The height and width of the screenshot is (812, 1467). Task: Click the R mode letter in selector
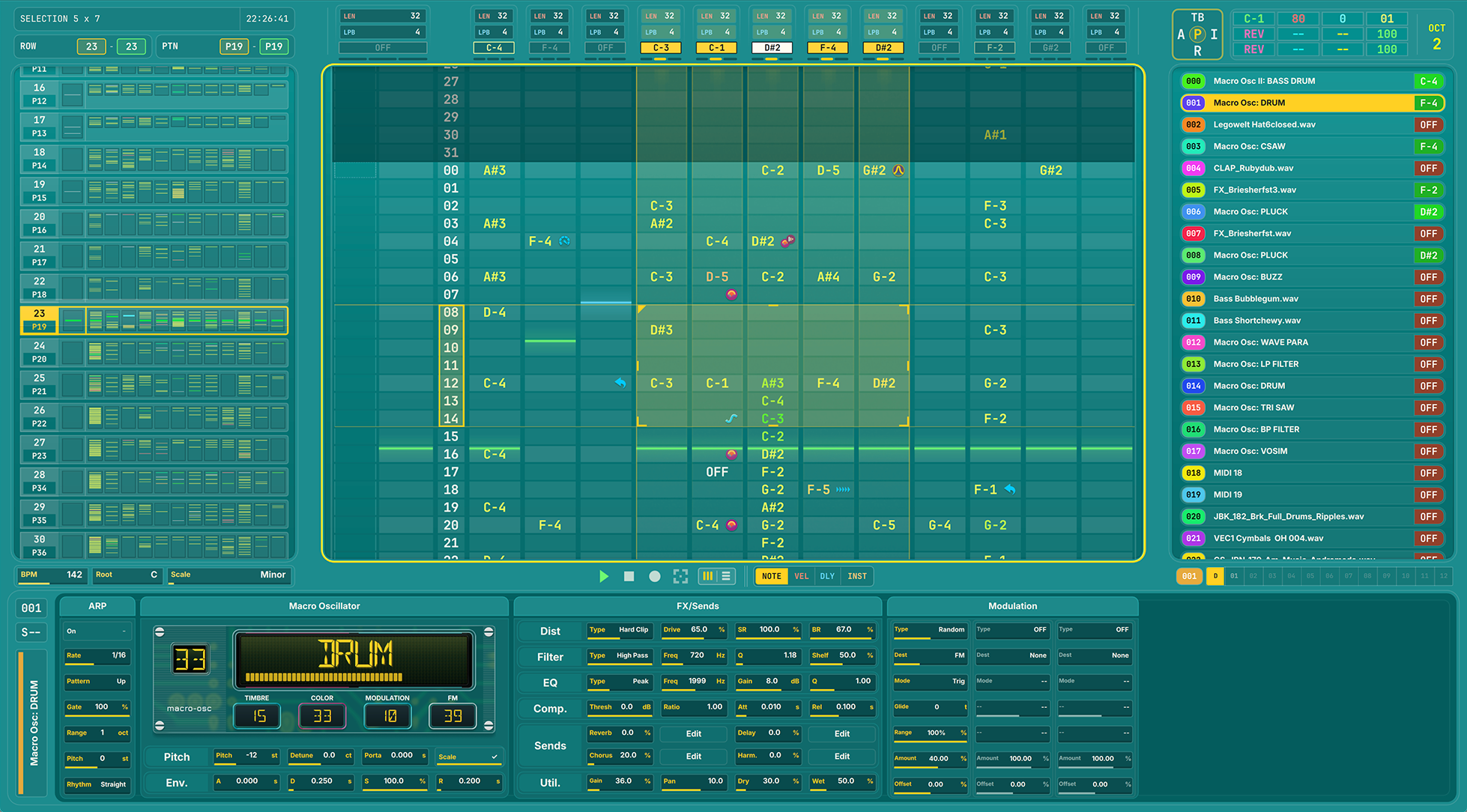(1197, 51)
